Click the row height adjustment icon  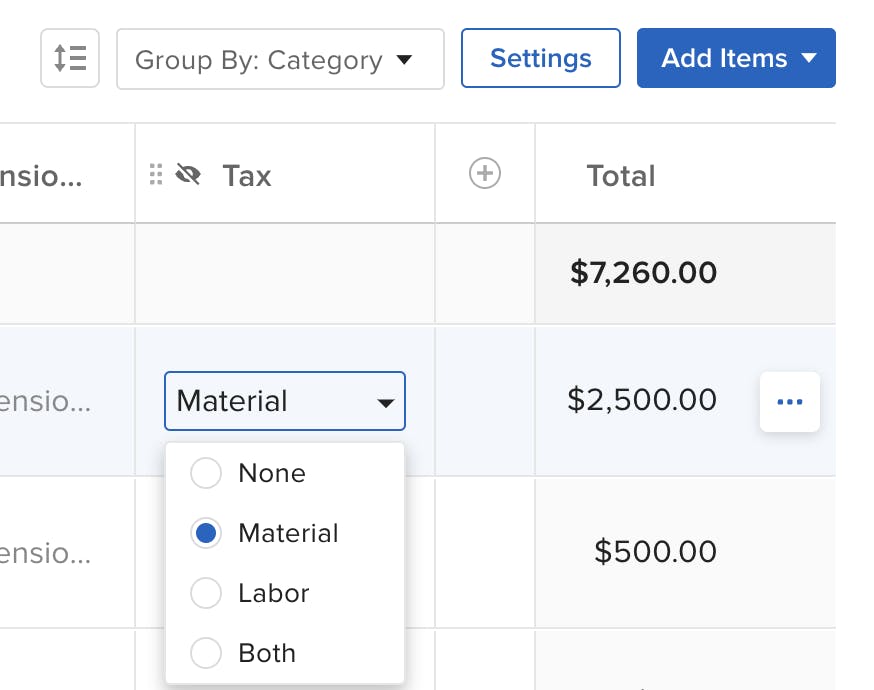69,58
